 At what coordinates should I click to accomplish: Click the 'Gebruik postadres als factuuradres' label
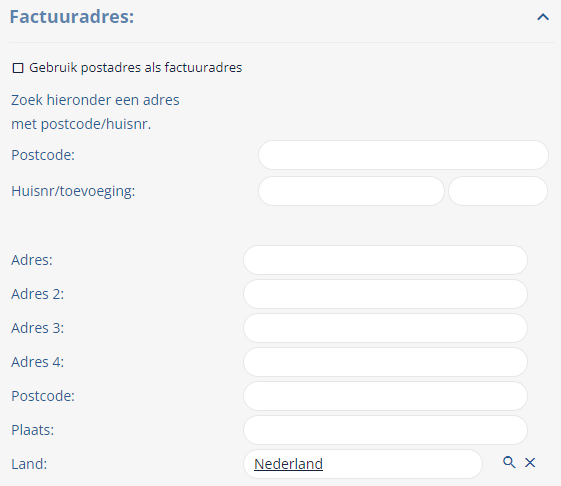point(136,68)
